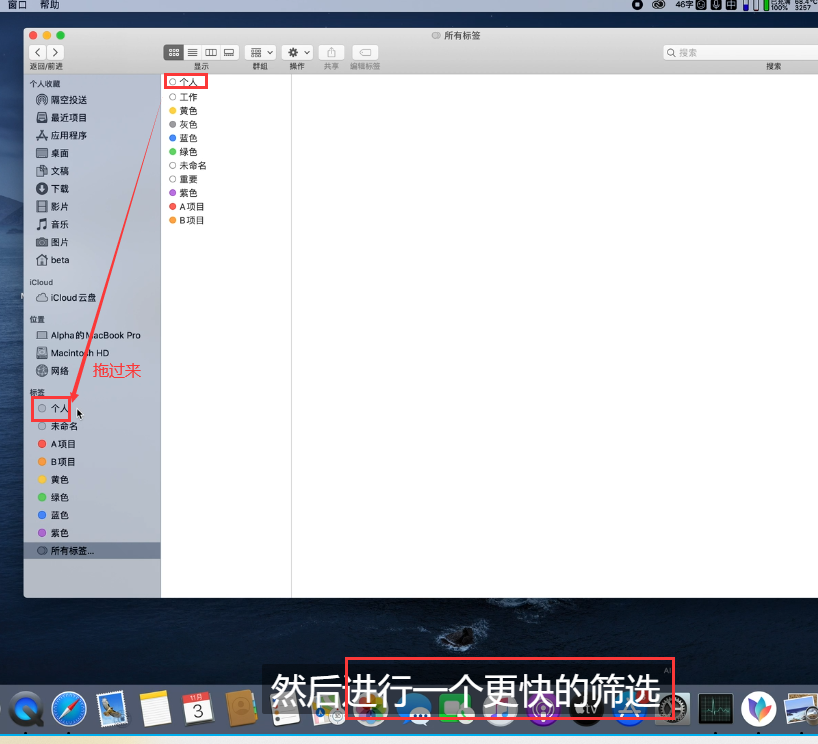Go back with the left chevron button
The height and width of the screenshot is (744, 818).
38,52
